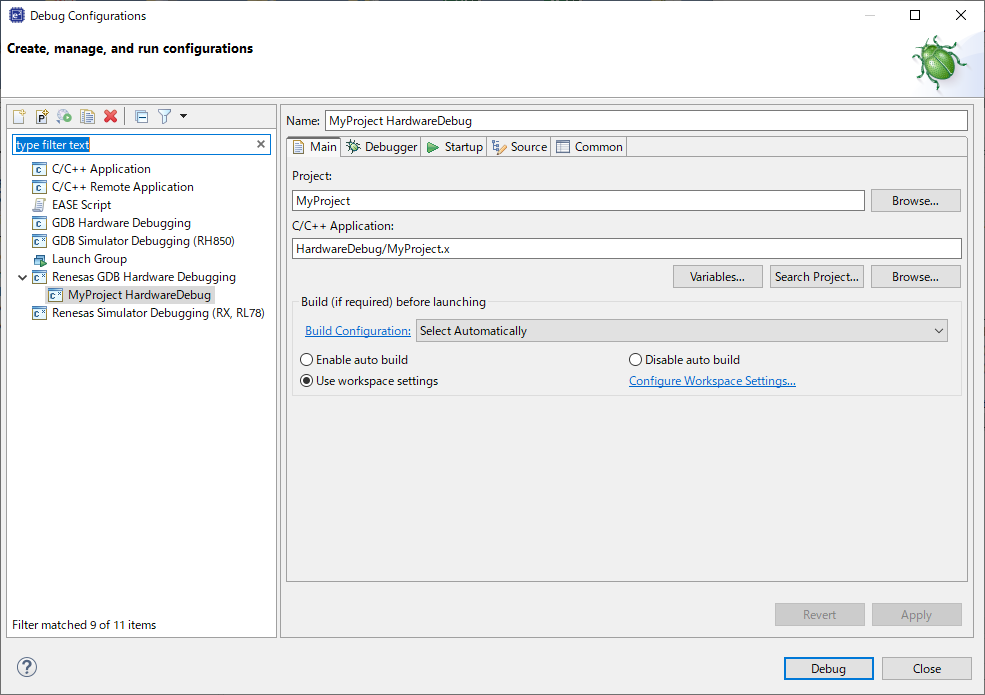Collapse Renesas GDB Hardware Debugging node
This screenshot has width=985, height=695.
click(x=23, y=277)
